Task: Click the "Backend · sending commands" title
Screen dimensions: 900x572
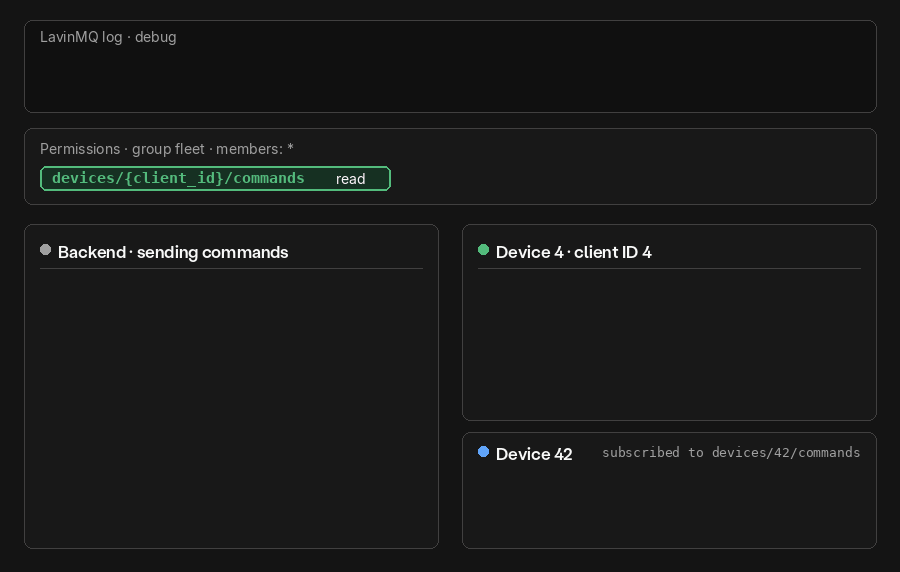Action: (173, 252)
